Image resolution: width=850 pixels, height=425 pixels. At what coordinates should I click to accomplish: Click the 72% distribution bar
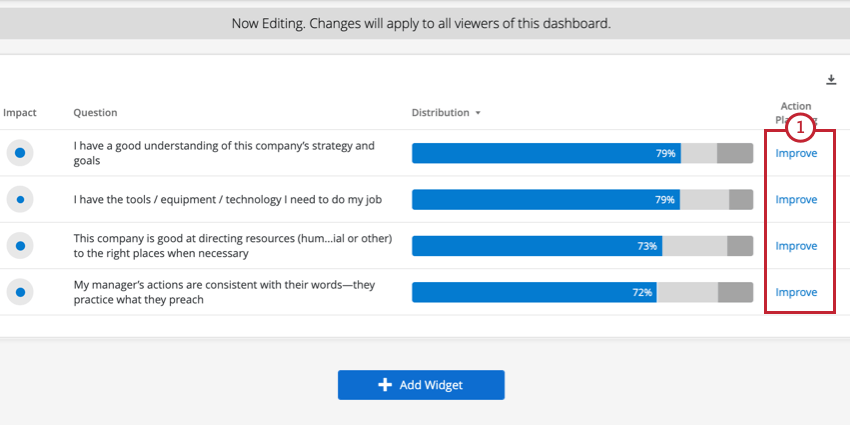click(533, 292)
